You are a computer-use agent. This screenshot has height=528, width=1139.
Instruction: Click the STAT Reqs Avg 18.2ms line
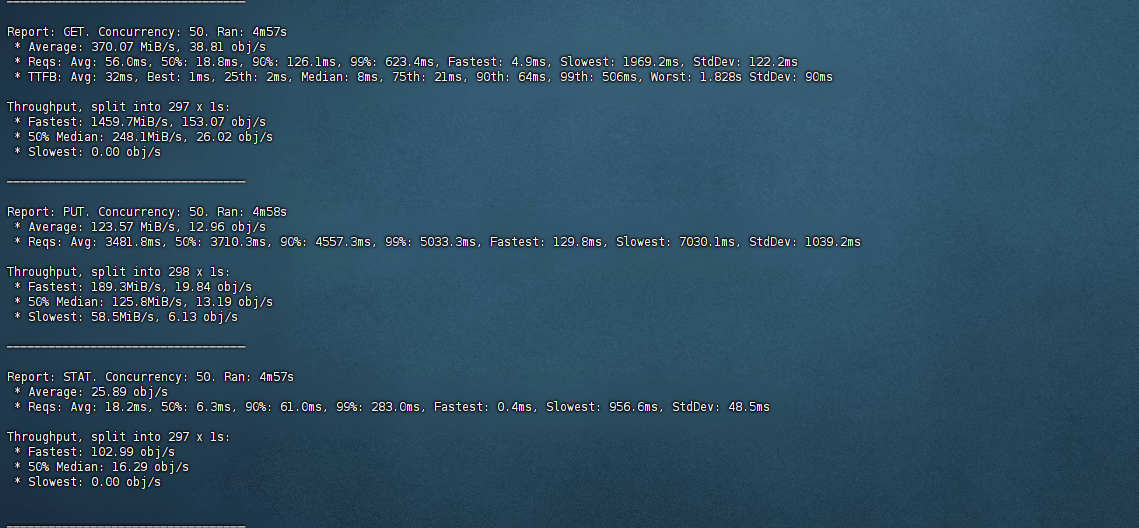392,407
